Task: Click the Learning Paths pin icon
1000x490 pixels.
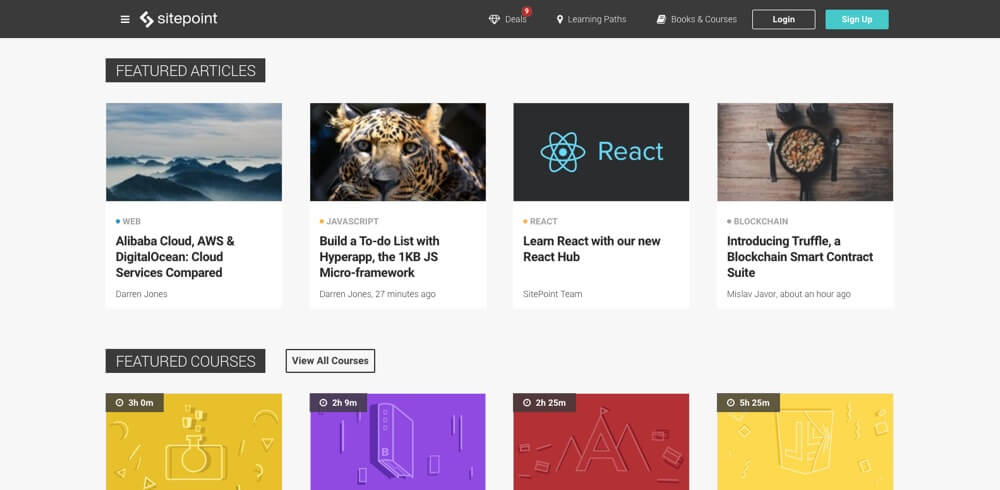Action: click(560, 20)
